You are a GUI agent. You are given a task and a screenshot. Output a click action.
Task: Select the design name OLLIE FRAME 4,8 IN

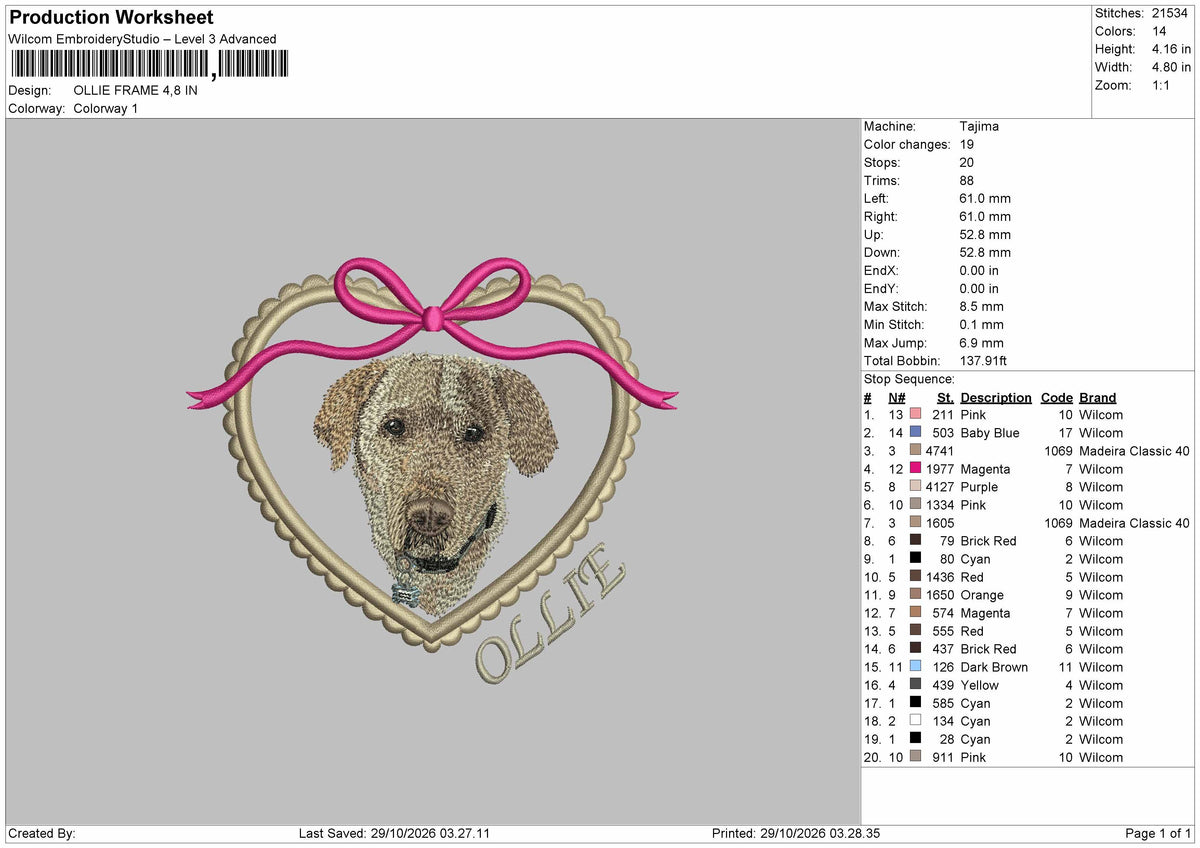(x=136, y=90)
